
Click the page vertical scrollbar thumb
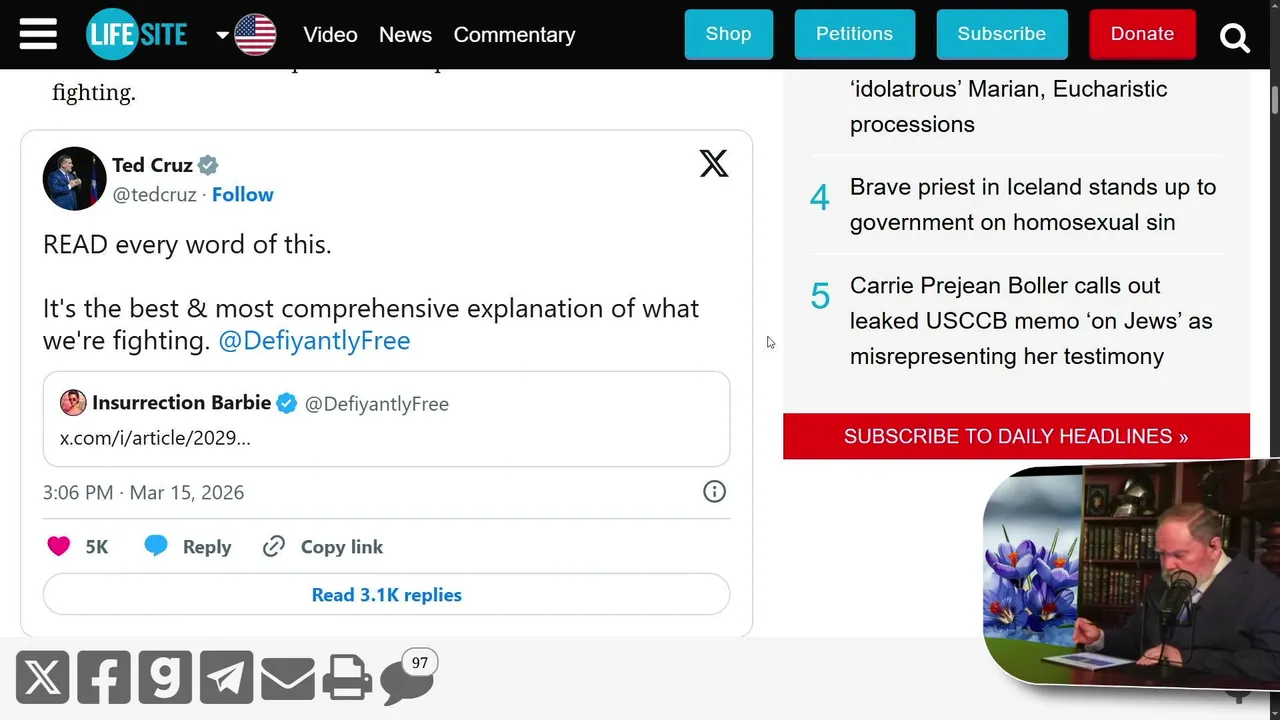[x=1275, y=101]
